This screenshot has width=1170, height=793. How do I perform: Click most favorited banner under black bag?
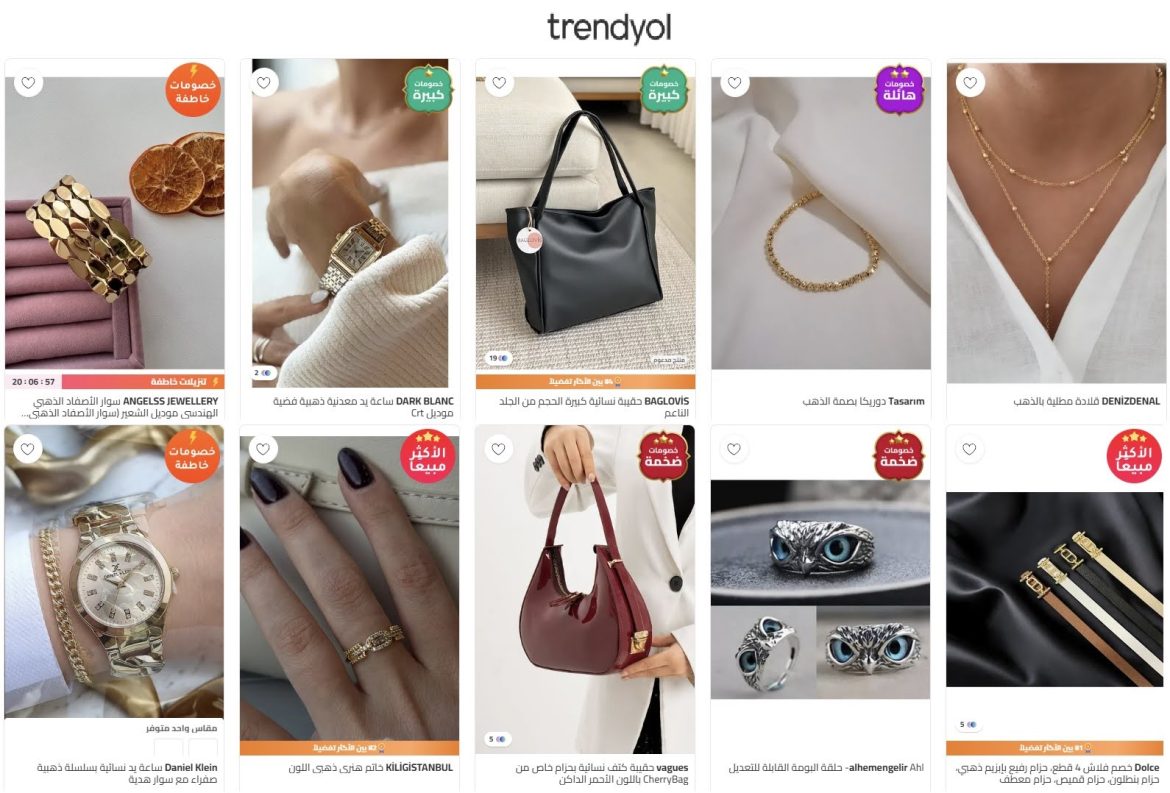point(586,381)
